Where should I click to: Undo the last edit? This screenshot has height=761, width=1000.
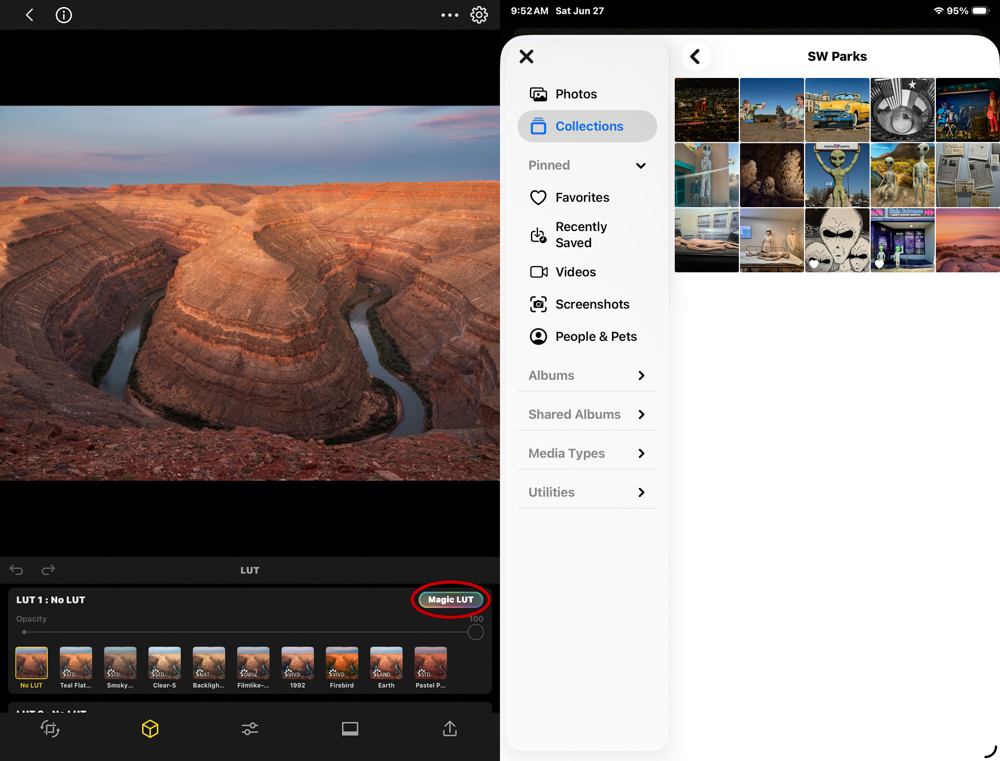coord(17,570)
